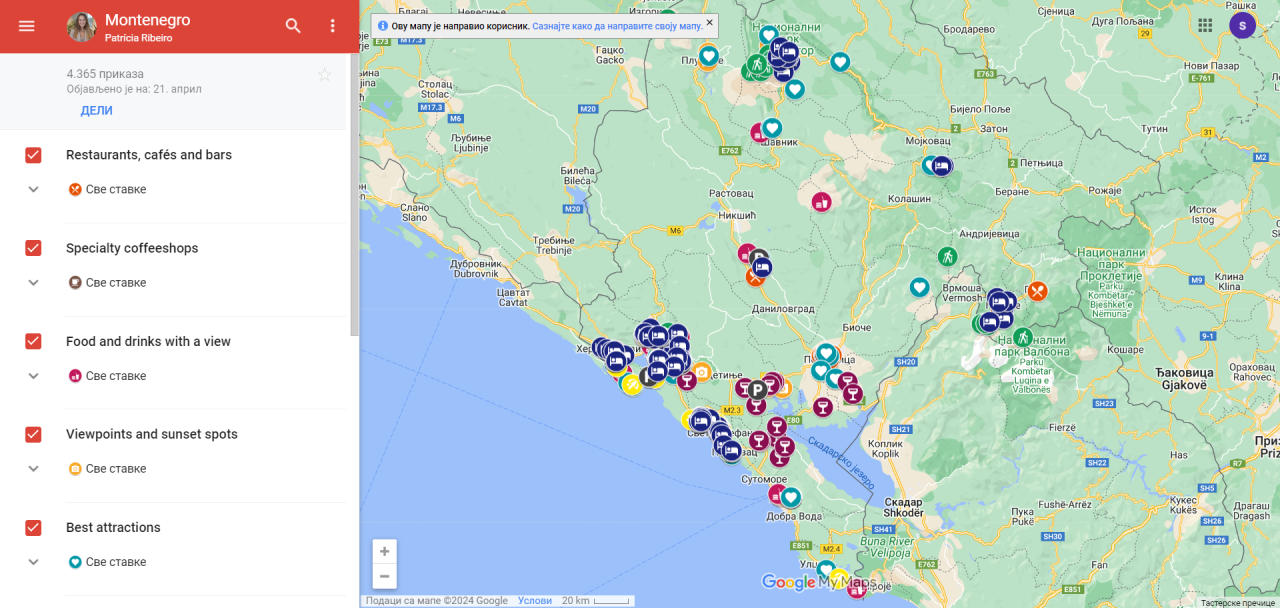Viewport: 1280px width, 608px height.
Task: Toggle the Viewpoints and sunset spots layer
Action: [33, 434]
